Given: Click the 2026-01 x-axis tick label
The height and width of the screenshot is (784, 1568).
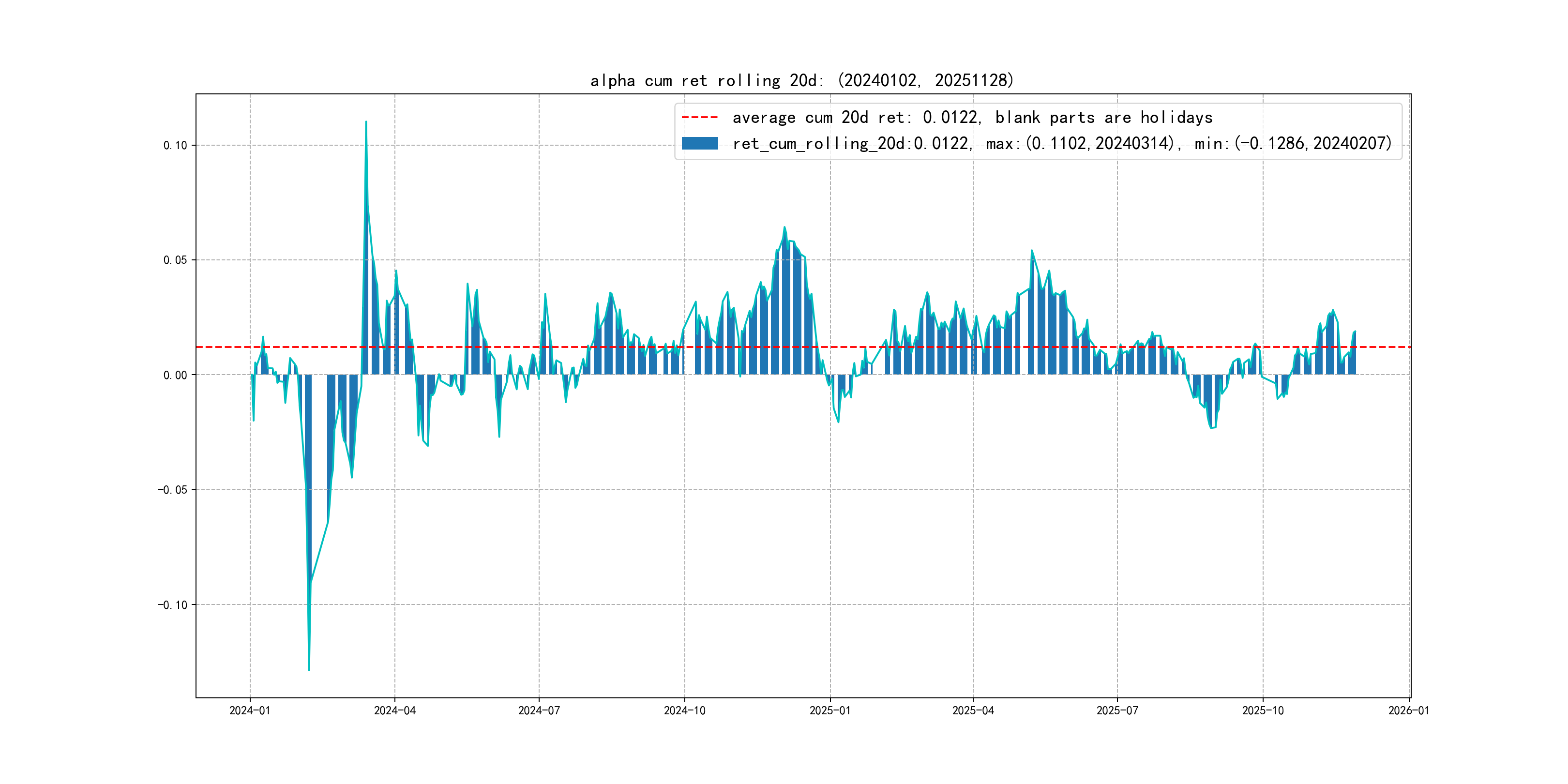Looking at the screenshot, I should (x=1408, y=710).
